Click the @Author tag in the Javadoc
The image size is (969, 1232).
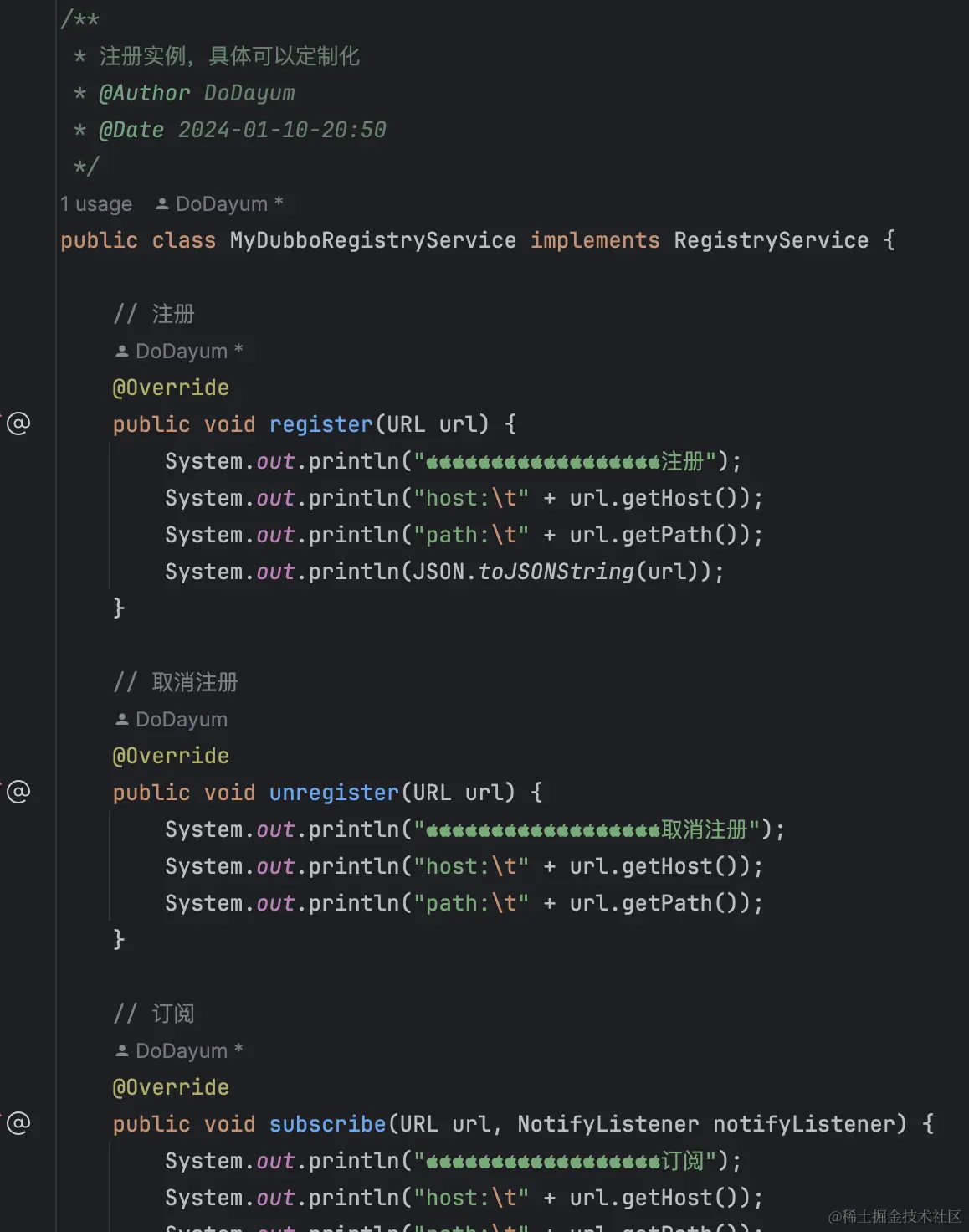click(x=144, y=93)
